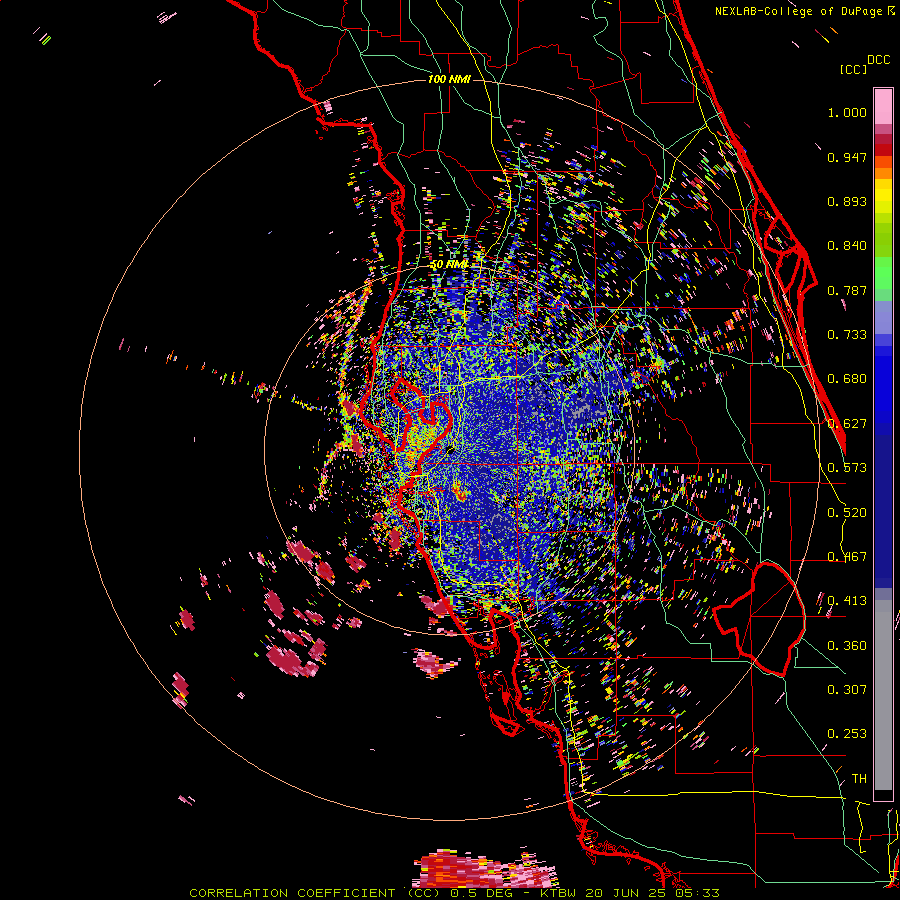Viewport: 900px width, 900px height.
Task: Pick the gray color bar segment
Action: (x=883, y=695)
